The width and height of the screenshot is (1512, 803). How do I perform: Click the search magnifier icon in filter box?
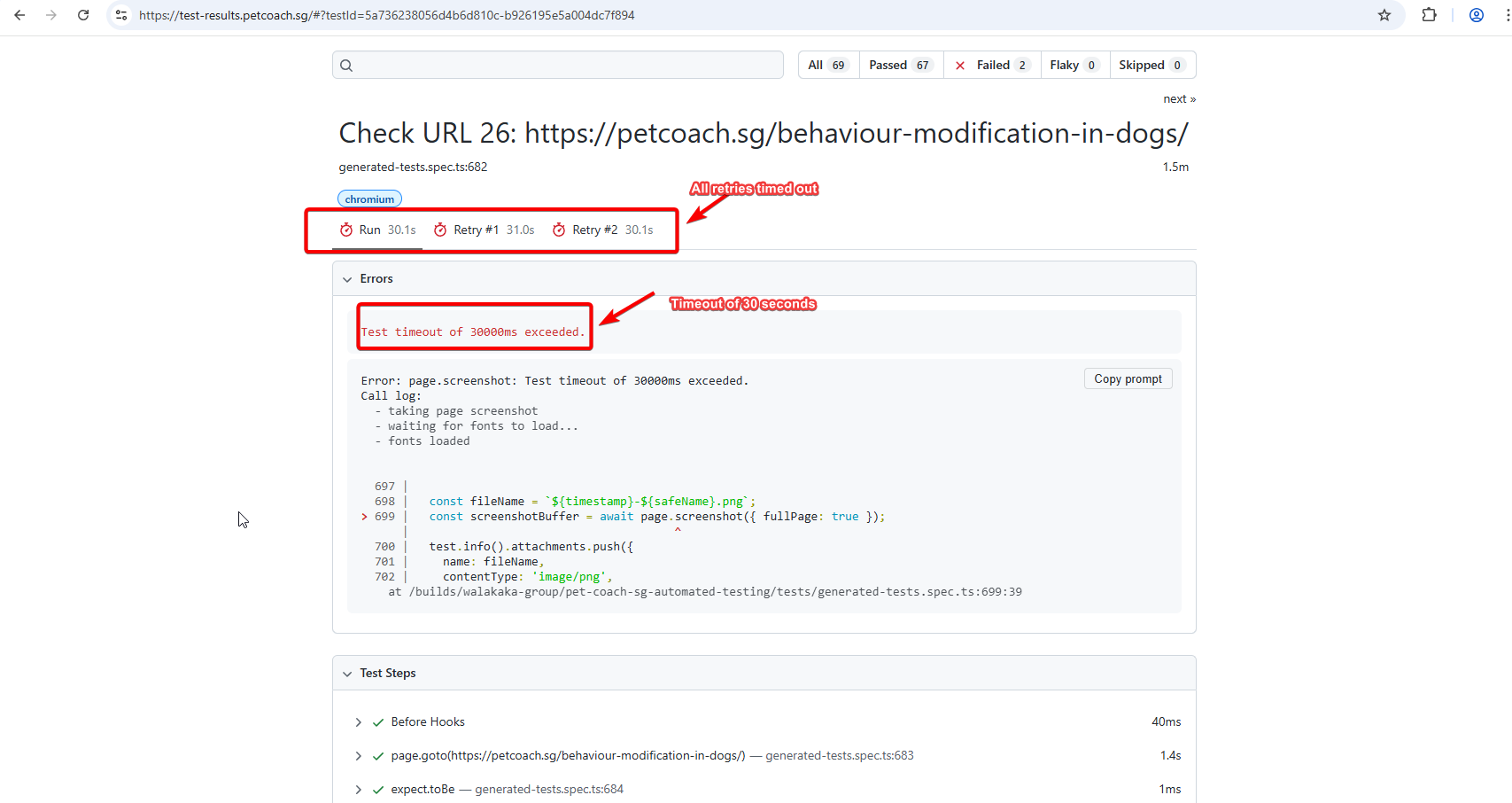point(346,66)
